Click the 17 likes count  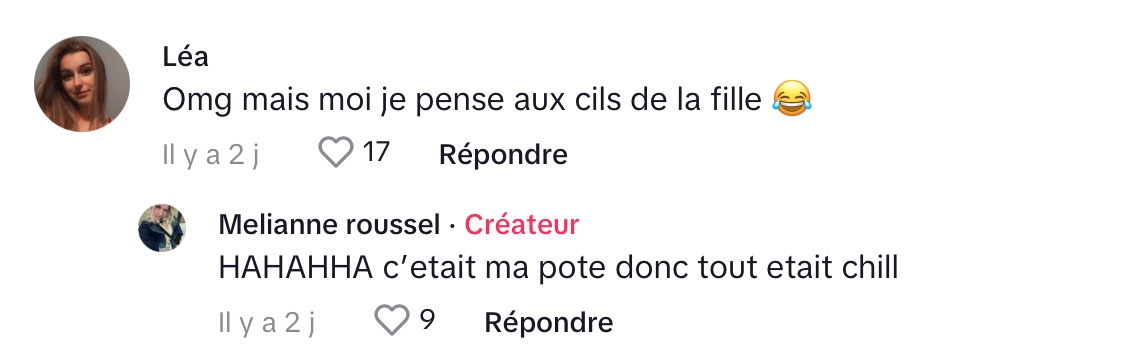coord(376,153)
